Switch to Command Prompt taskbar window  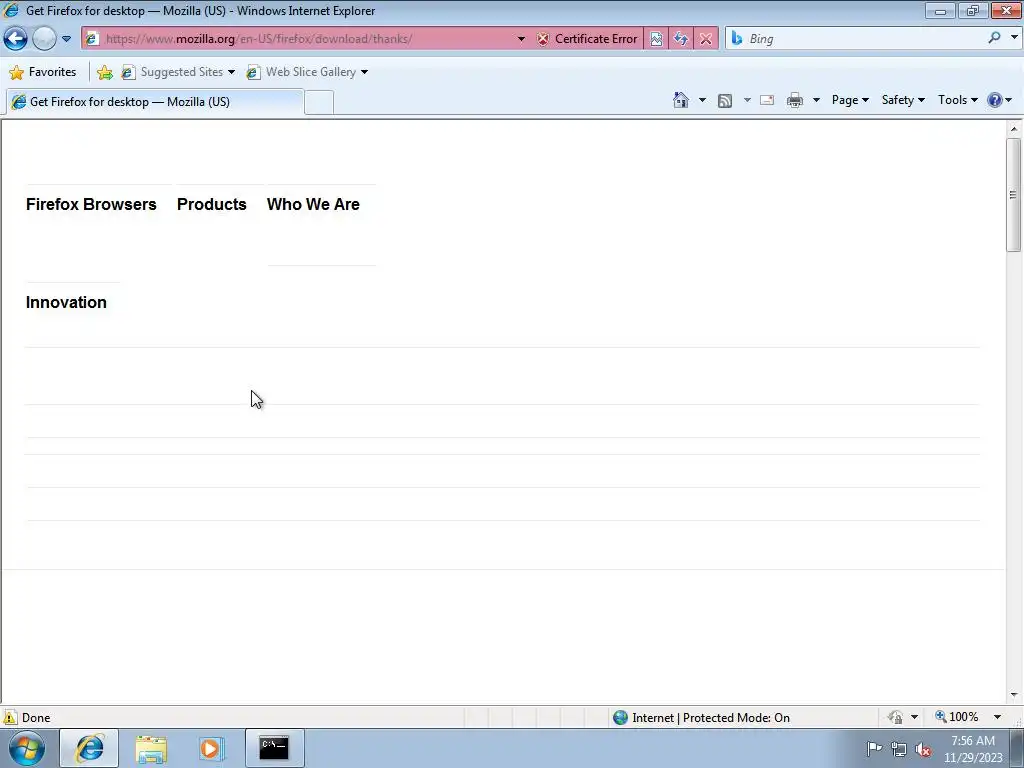[274, 748]
